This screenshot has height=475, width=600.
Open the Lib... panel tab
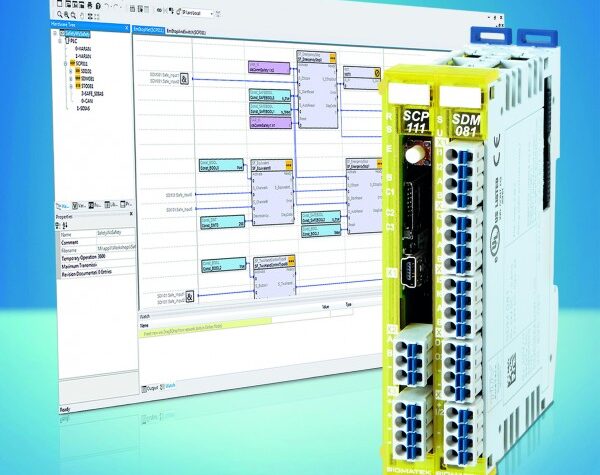pyautogui.click(x=111, y=205)
